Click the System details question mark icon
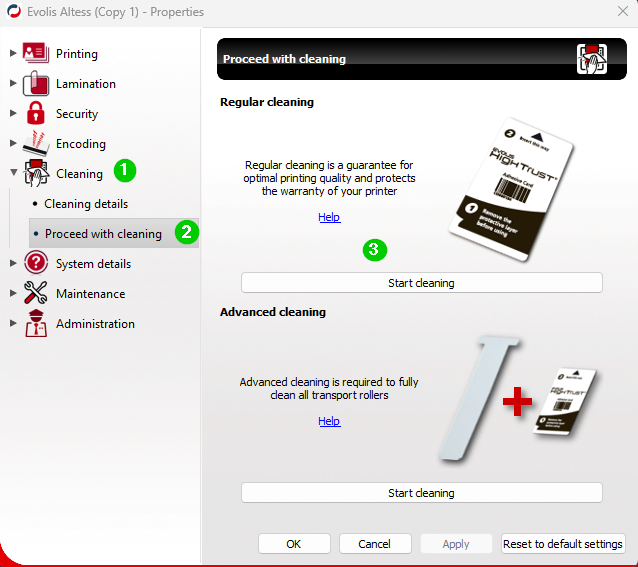The width and height of the screenshot is (638, 567). tap(36, 262)
